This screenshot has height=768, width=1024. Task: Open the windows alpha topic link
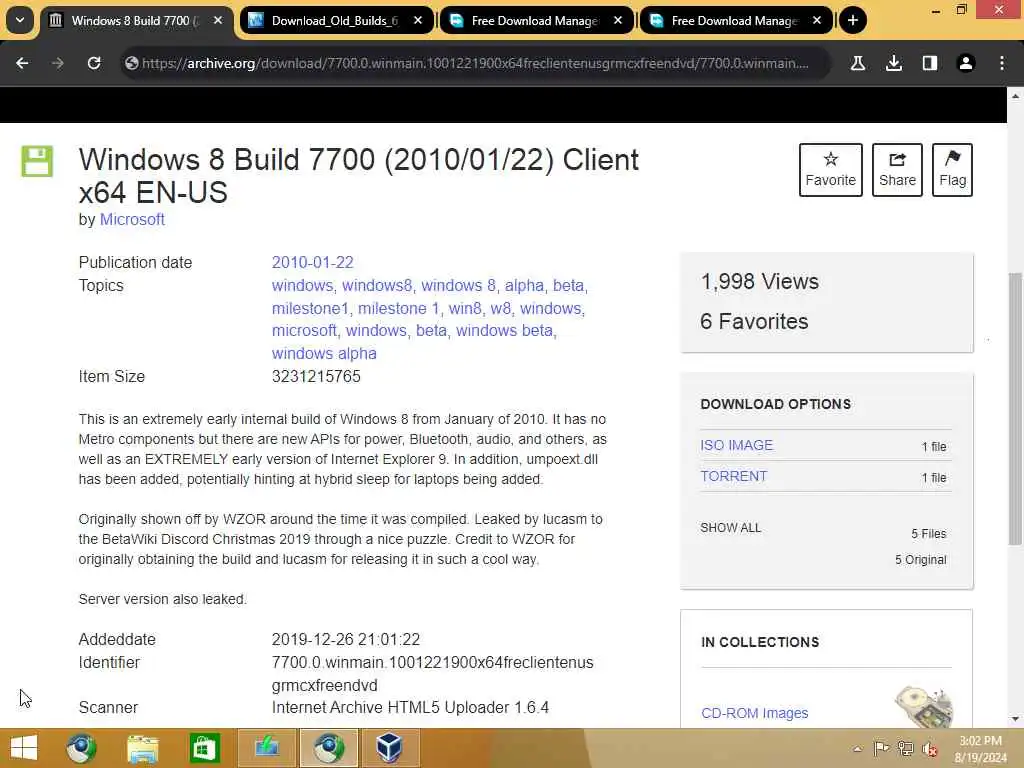click(x=324, y=353)
